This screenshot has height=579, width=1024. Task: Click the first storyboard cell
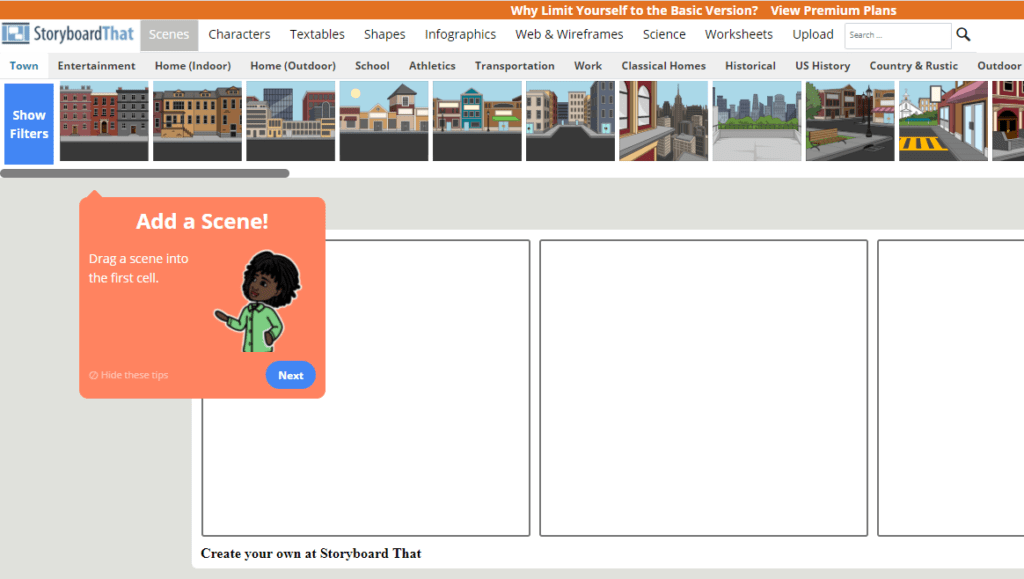tap(366, 388)
